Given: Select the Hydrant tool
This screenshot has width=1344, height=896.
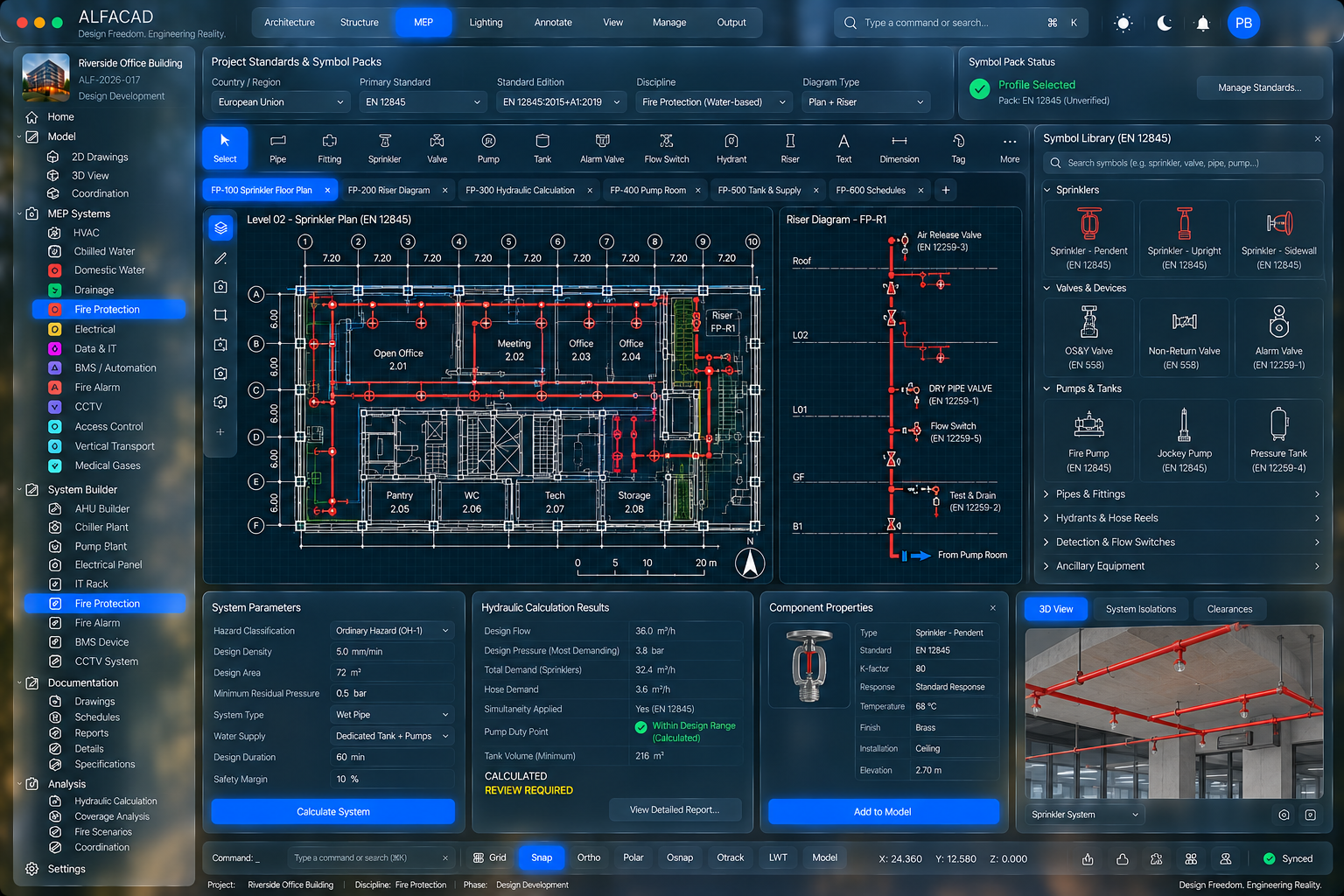Looking at the screenshot, I should pyautogui.click(x=731, y=148).
